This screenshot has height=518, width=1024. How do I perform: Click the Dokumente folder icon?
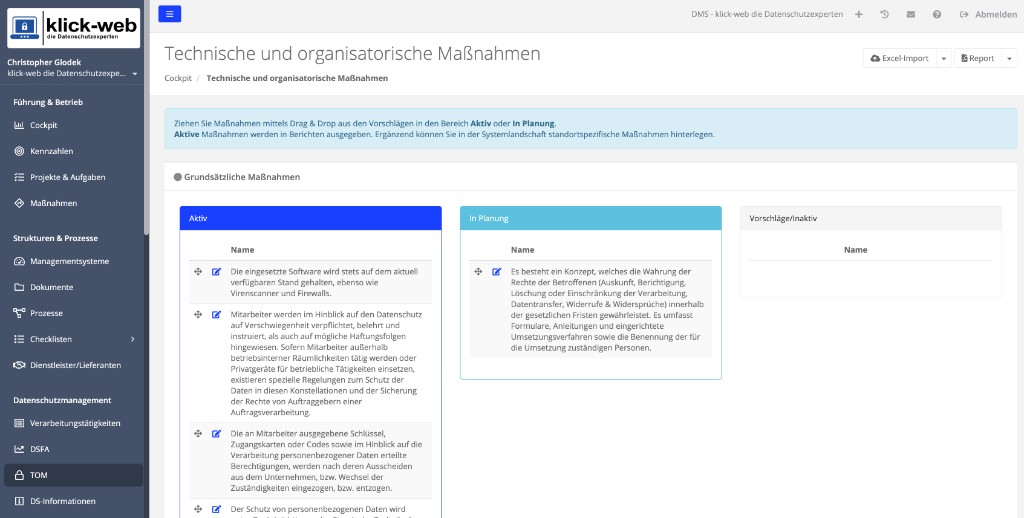pyautogui.click(x=19, y=287)
